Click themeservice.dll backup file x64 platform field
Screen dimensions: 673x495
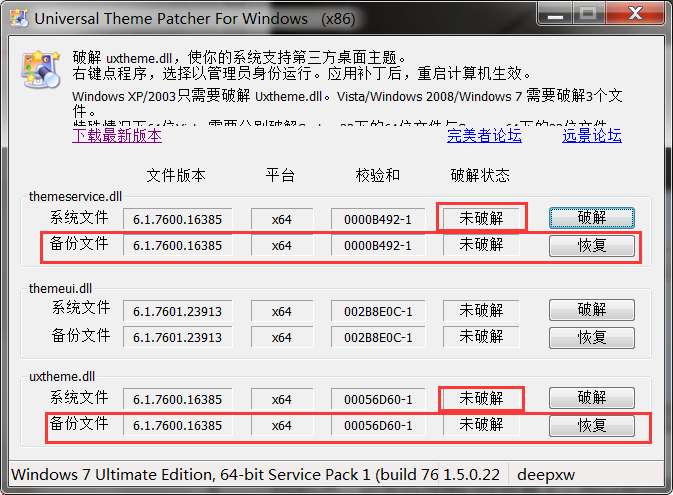click(x=282, y=245)
